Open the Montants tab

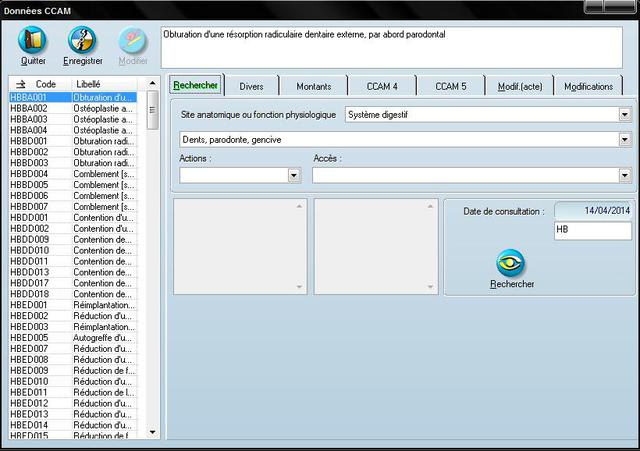(x=314, y=87)
